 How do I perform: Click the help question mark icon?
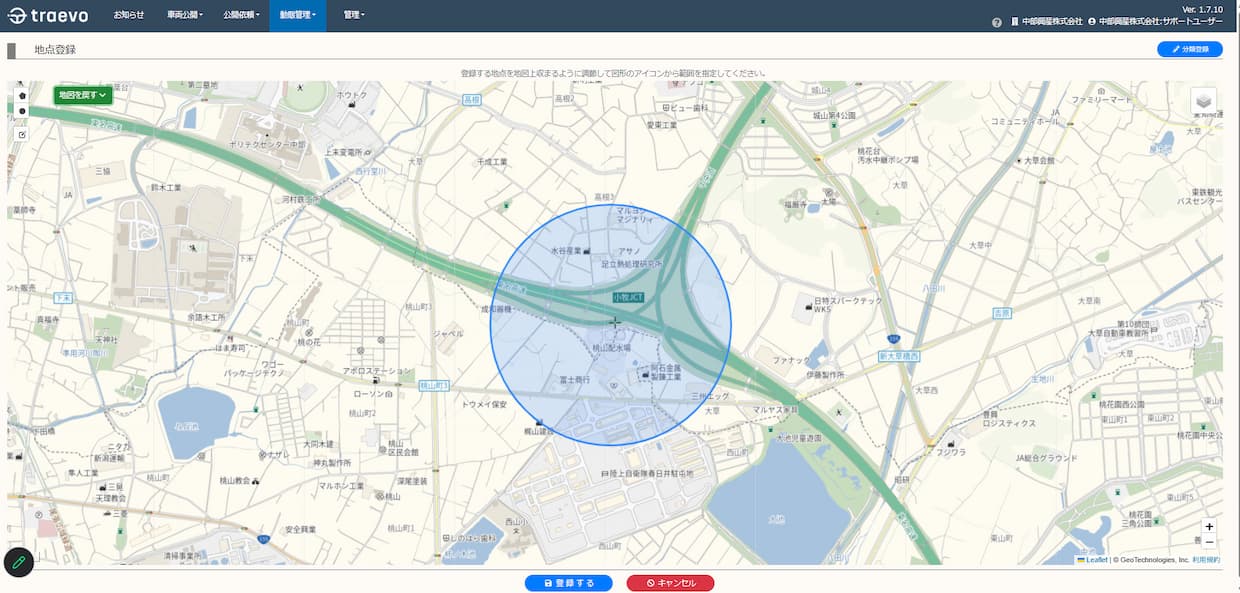point(997,22)
